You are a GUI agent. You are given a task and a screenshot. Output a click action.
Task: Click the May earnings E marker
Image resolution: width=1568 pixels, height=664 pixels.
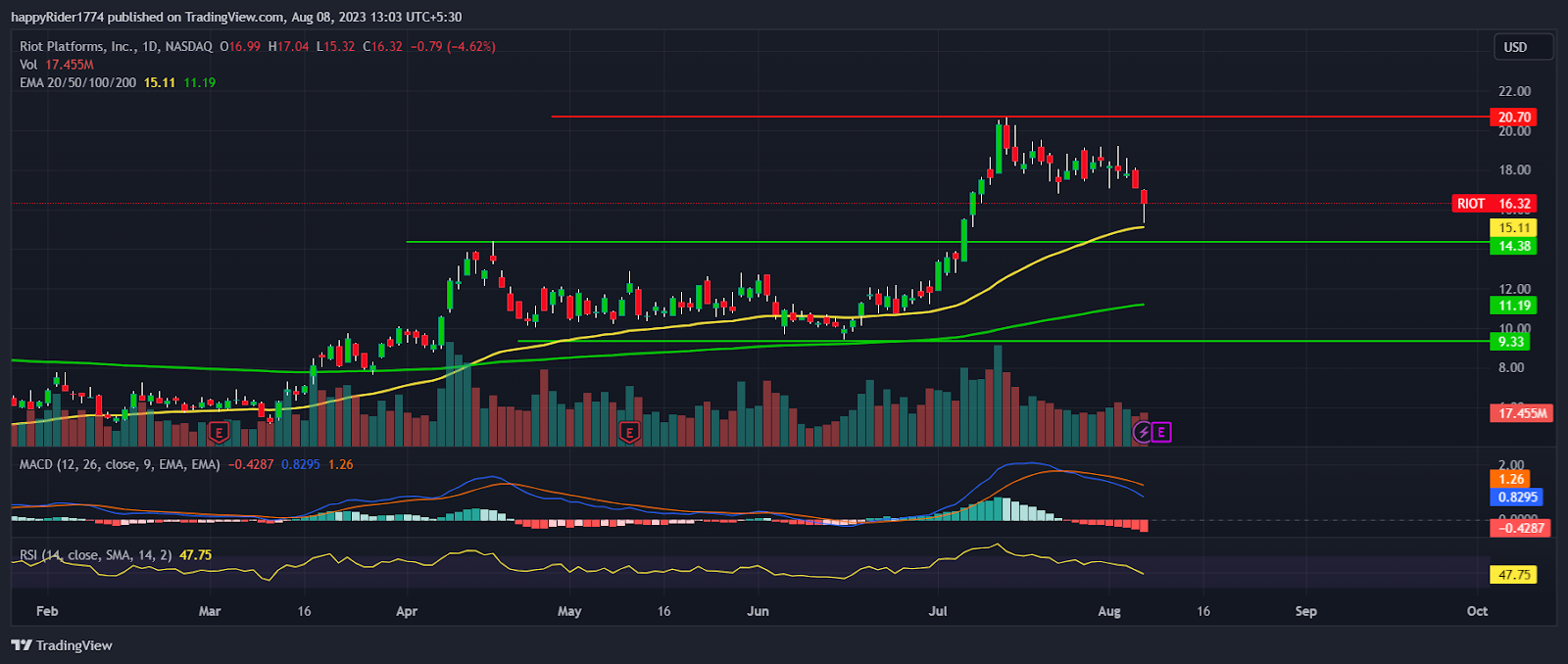tap(629, 432)
